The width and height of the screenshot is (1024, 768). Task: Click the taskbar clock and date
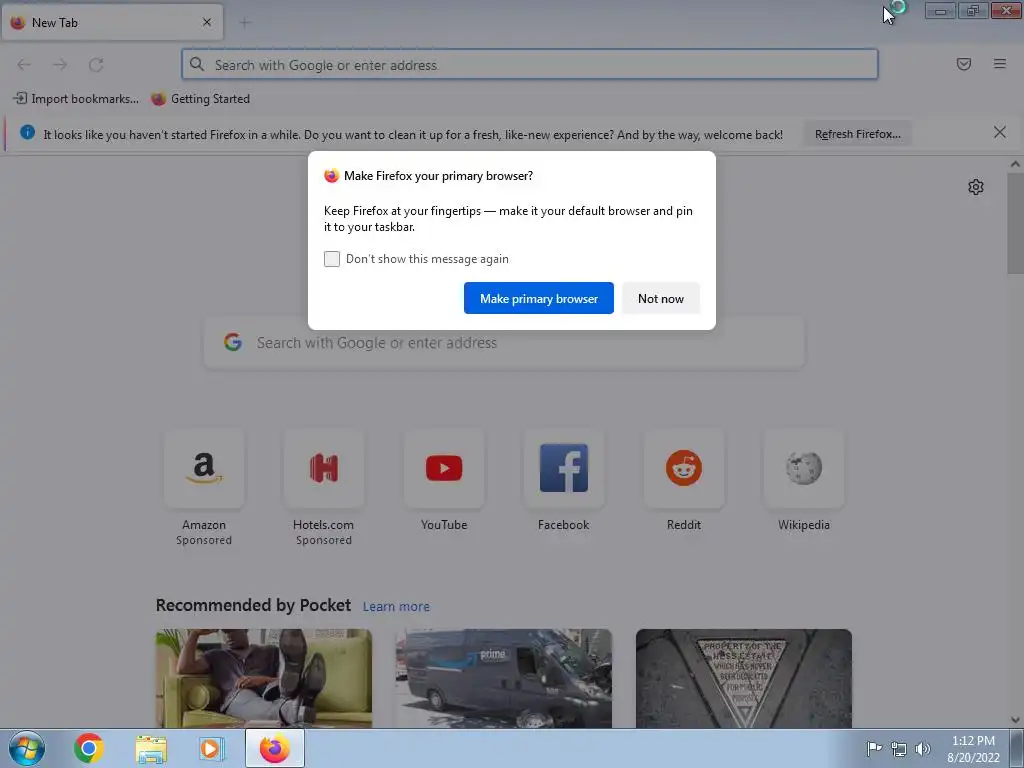click(x=973, y=748)
